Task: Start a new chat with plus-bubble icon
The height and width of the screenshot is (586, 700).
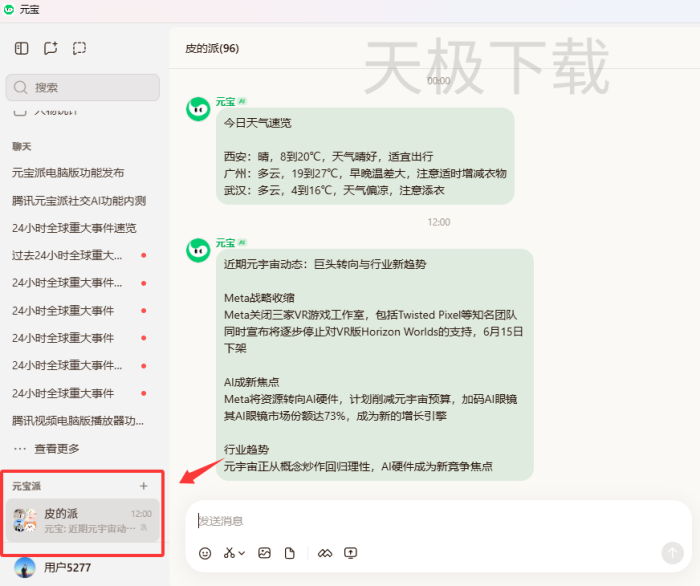Action: [x=50, y=48]
